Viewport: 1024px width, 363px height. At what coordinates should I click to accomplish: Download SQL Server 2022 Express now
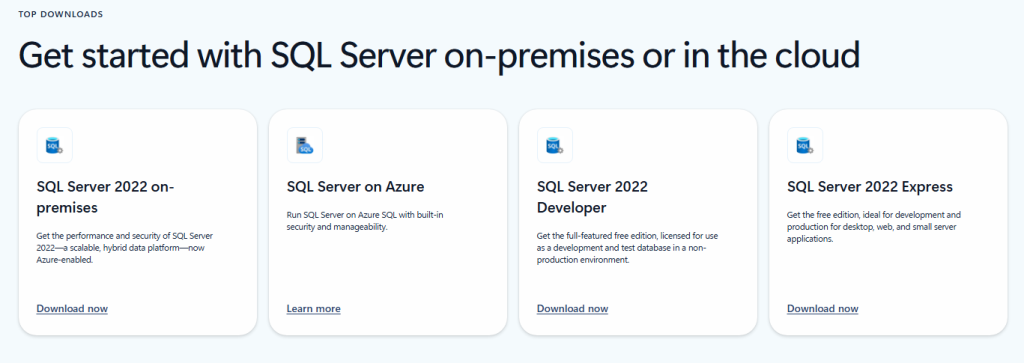point(823,308)
